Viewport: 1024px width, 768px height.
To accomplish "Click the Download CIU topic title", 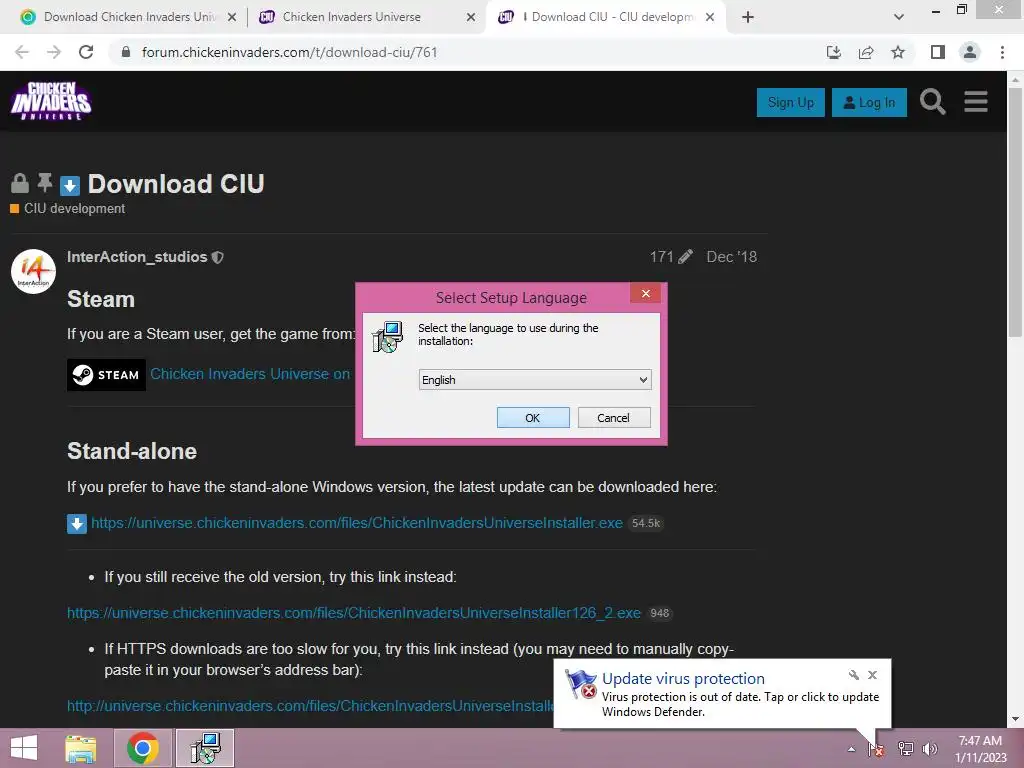I will (x=176, y=184).
